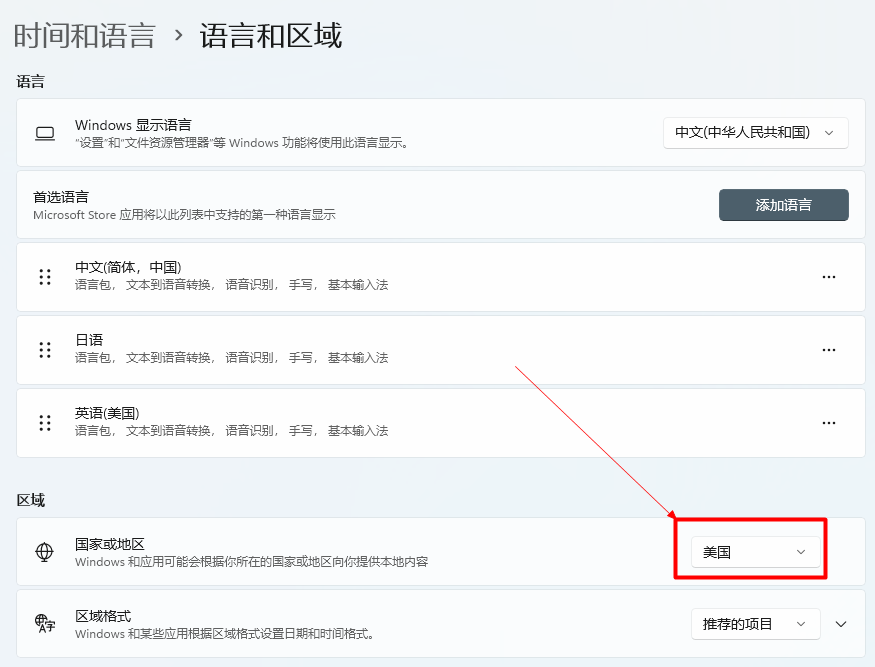The width and height of the screenshot is (875, 667).
Task: Open more options for 中文(简体，中国)
Action: (x=828, y=277)
